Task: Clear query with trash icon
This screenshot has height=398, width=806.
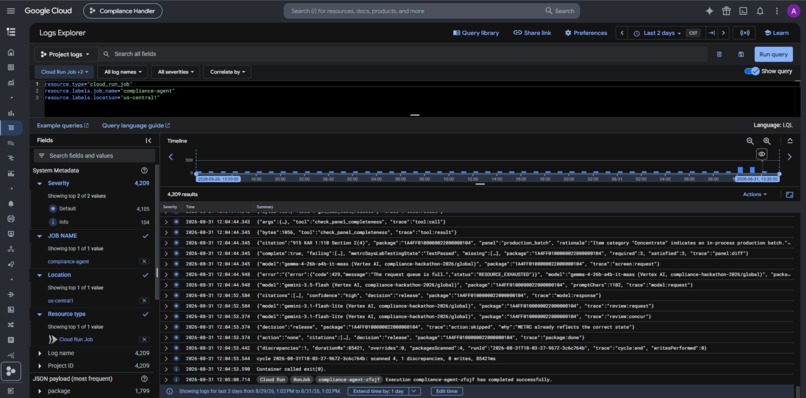Action: [719, 55]
